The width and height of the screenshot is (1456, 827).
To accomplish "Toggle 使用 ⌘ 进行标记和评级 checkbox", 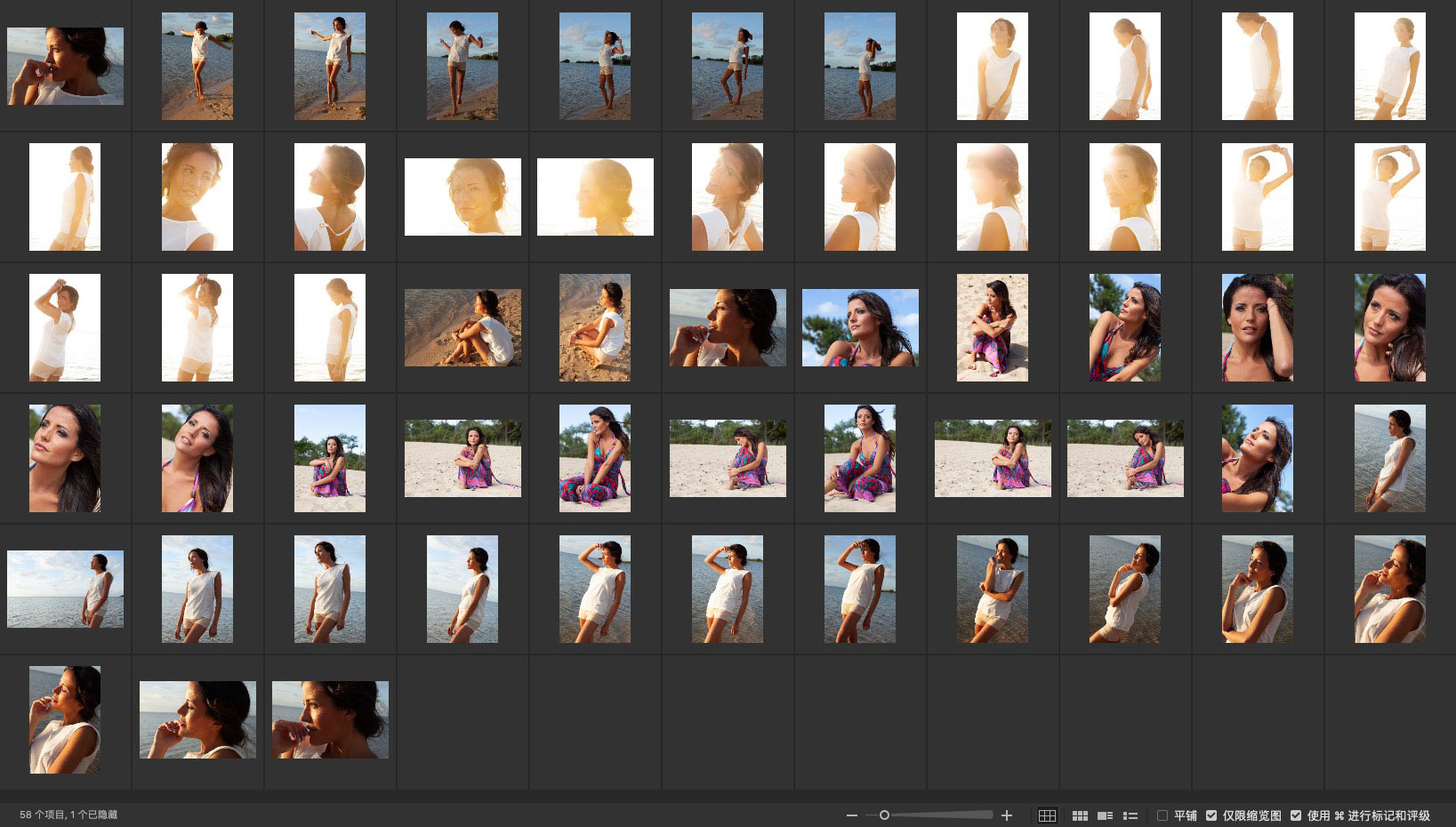I will [1296, 815].
